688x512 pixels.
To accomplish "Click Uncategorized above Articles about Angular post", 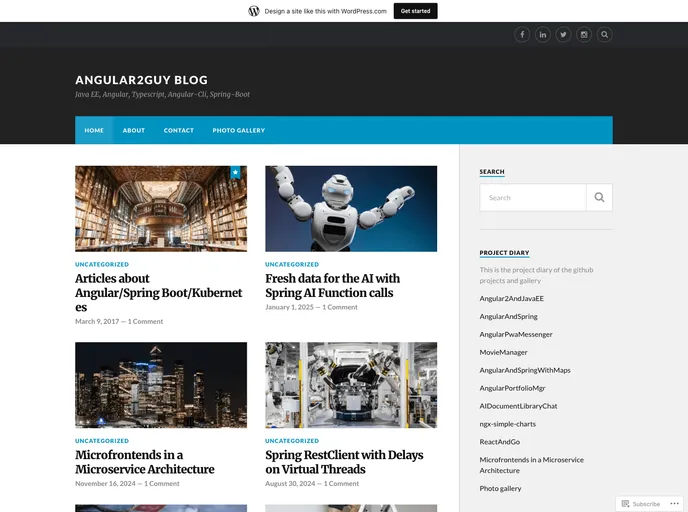I will tap(102, 264).
